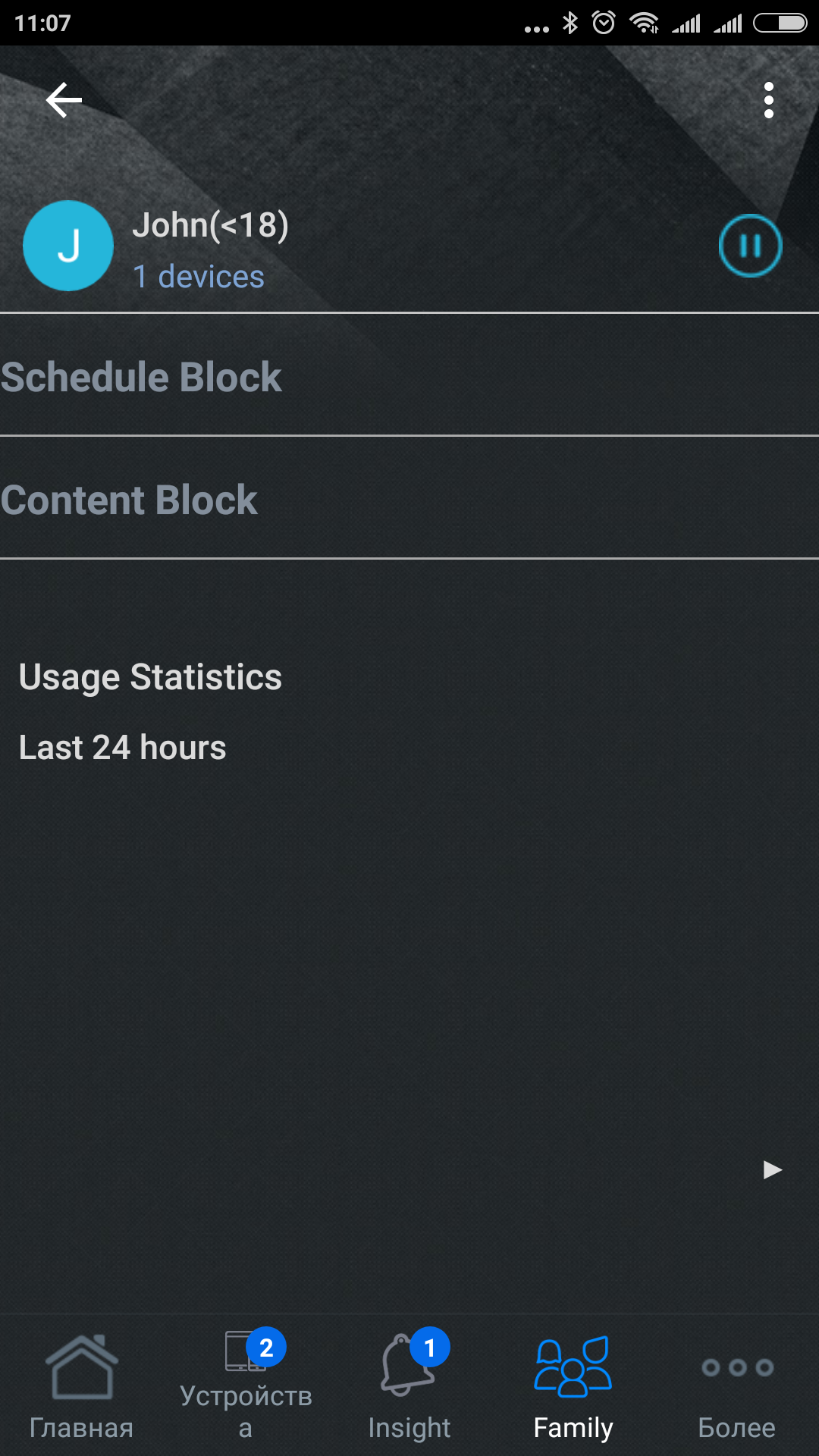The height and width of the screenshot is (1456, 819).
Task: Tap John(<18) profile name
Action: point(210,225)
